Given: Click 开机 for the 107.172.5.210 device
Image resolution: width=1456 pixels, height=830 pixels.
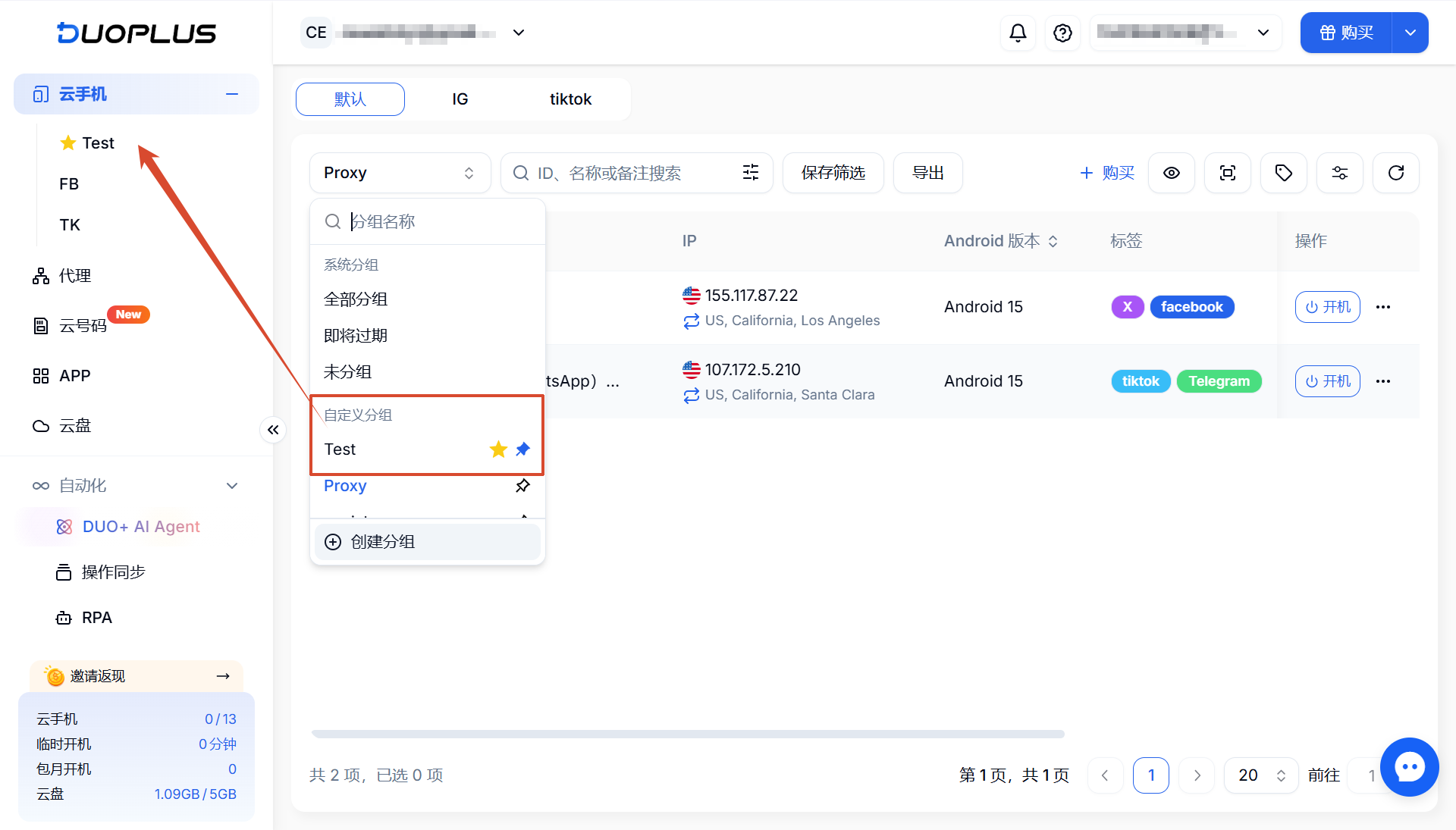Looking at the screenshot, I should (x=1328, y=381).
